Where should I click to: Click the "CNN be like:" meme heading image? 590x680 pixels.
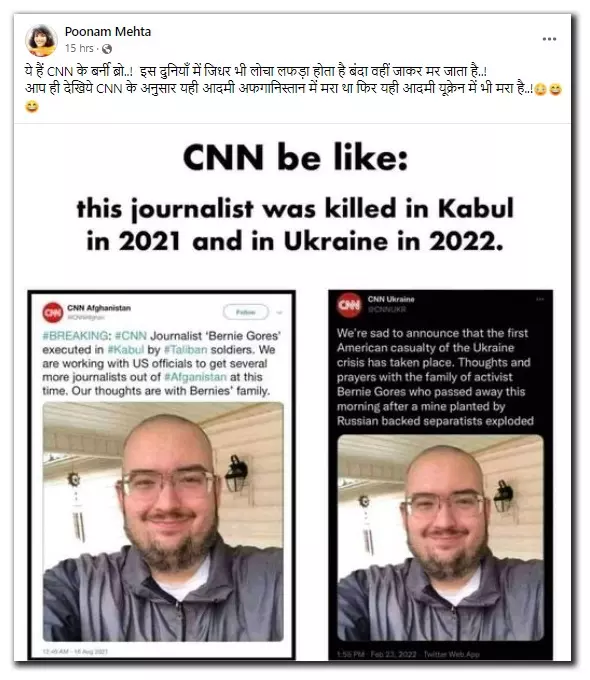pos(295,157)
